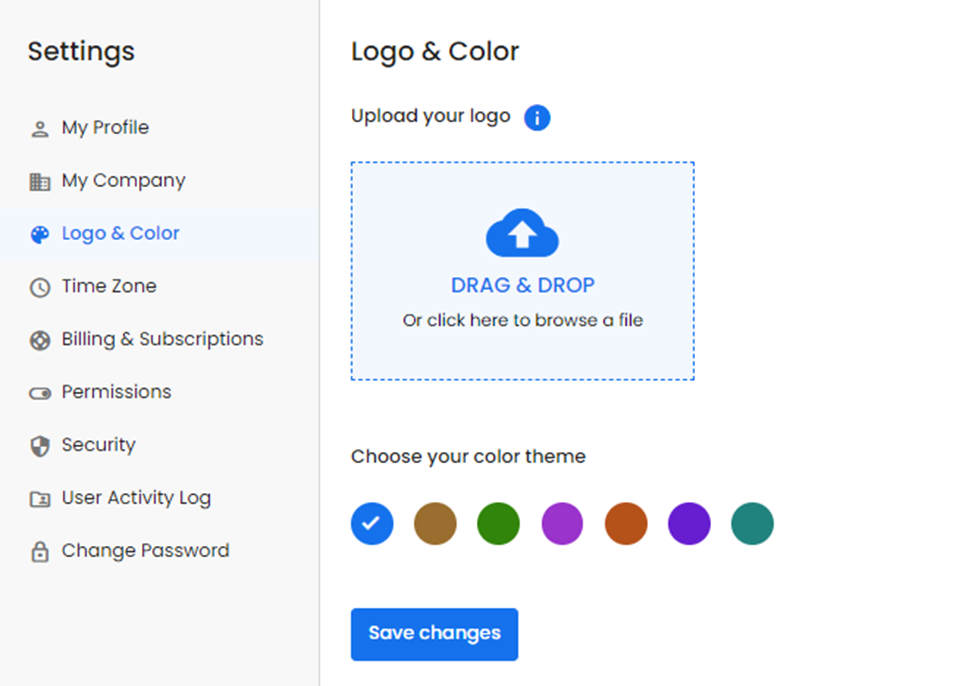
Task: Go to Change Password settings
Action: point(145,551)
